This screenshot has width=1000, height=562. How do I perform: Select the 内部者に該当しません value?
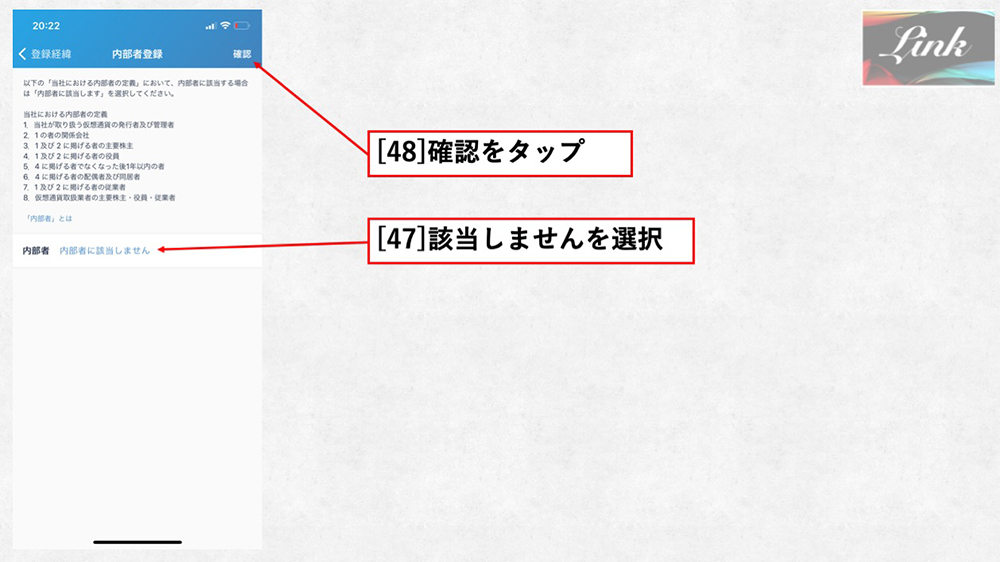tap(105, 251)
